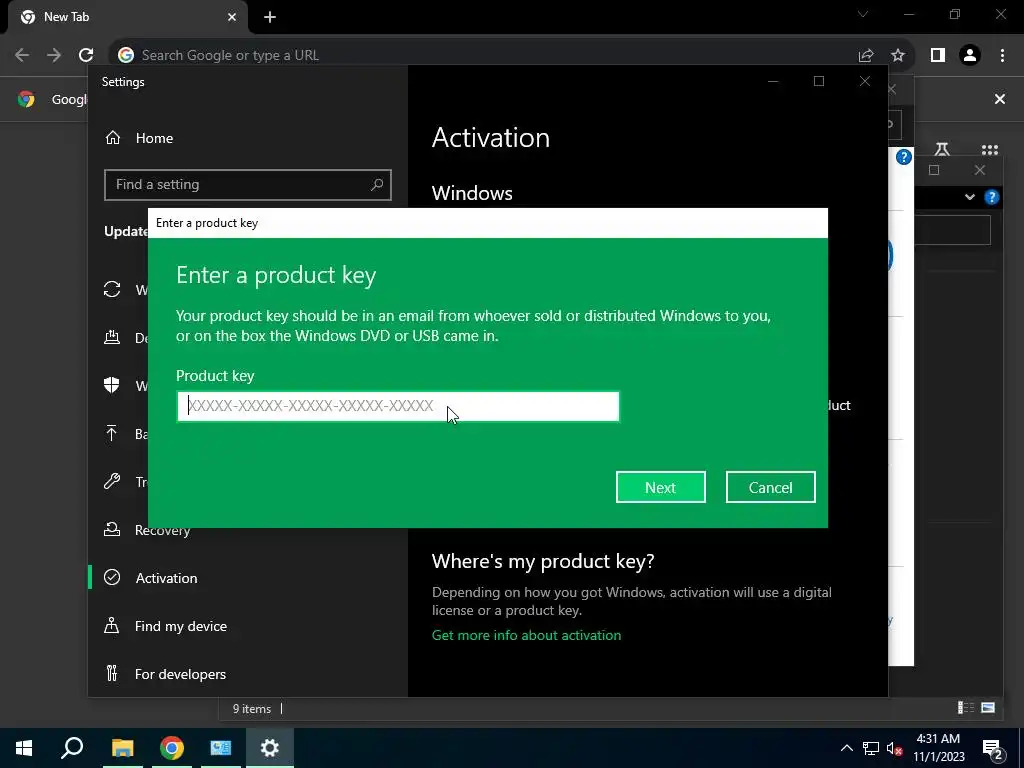This screenshot has width=1024, height=768.
Task: Open Chrome from taskbar
Action: (172, 747)
